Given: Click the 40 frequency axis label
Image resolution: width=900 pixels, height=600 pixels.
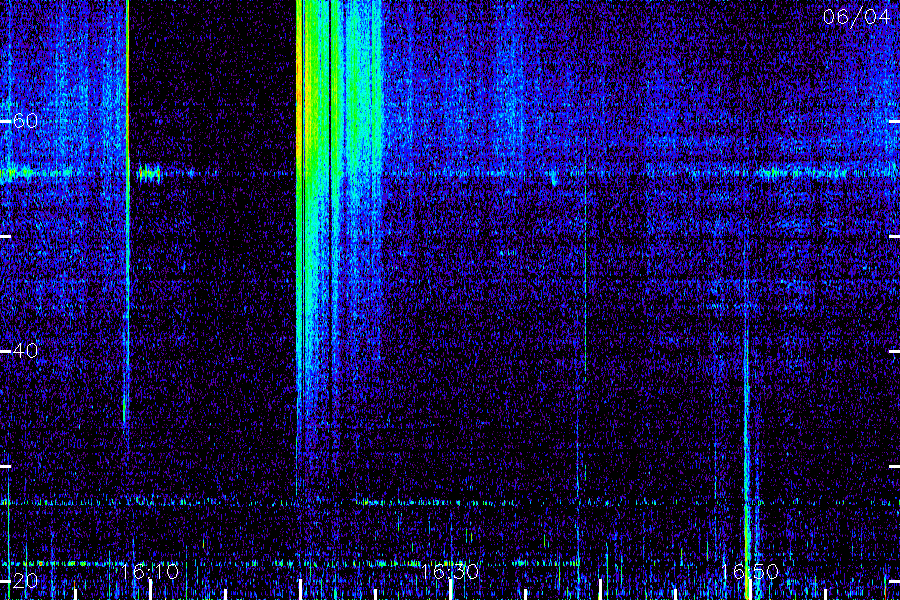Looking at the screenshot, I should coord(25,350).
